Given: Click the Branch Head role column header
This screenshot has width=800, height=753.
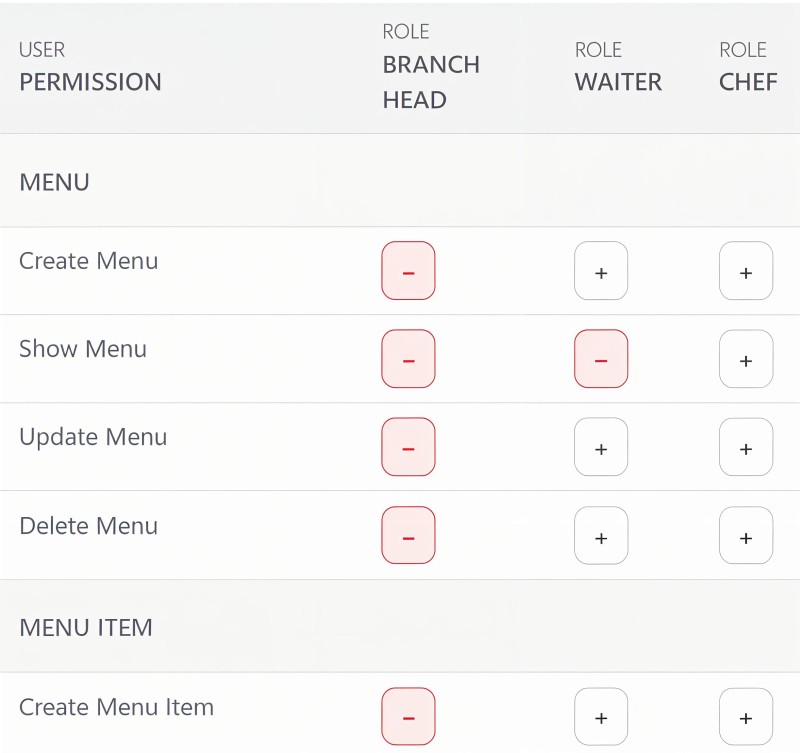Looking at the screenshot, I should click(x=431, y=66).
